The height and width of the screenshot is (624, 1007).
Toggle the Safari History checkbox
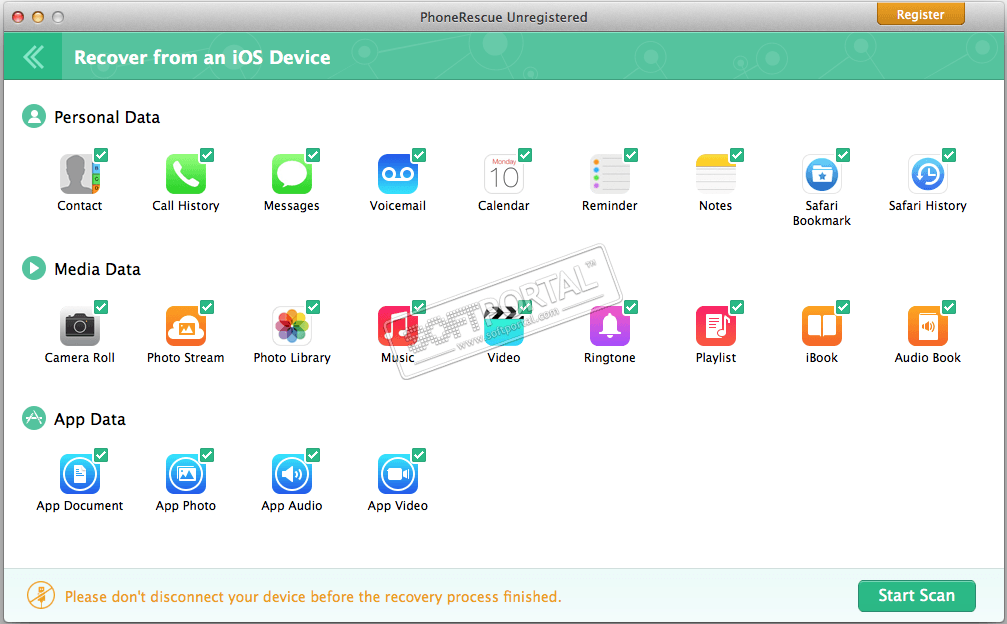tap(949, 155)
